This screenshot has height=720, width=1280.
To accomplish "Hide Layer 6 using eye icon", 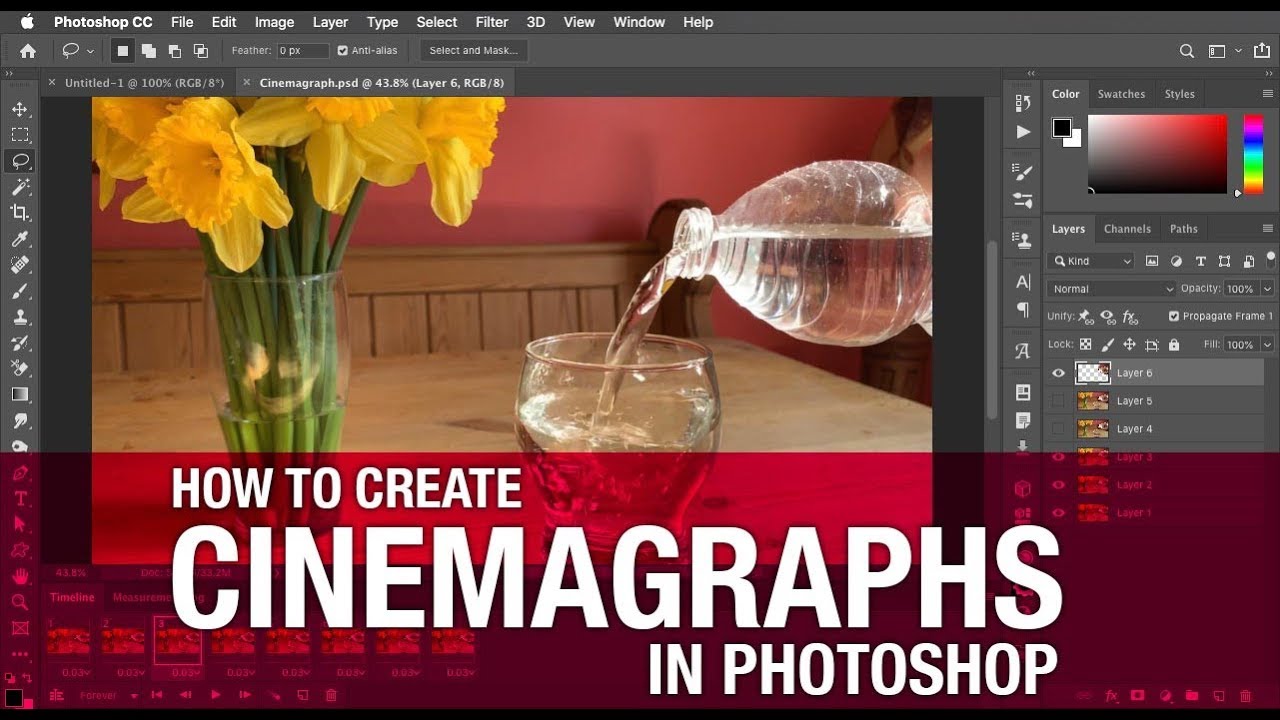I will [1058, 373].
